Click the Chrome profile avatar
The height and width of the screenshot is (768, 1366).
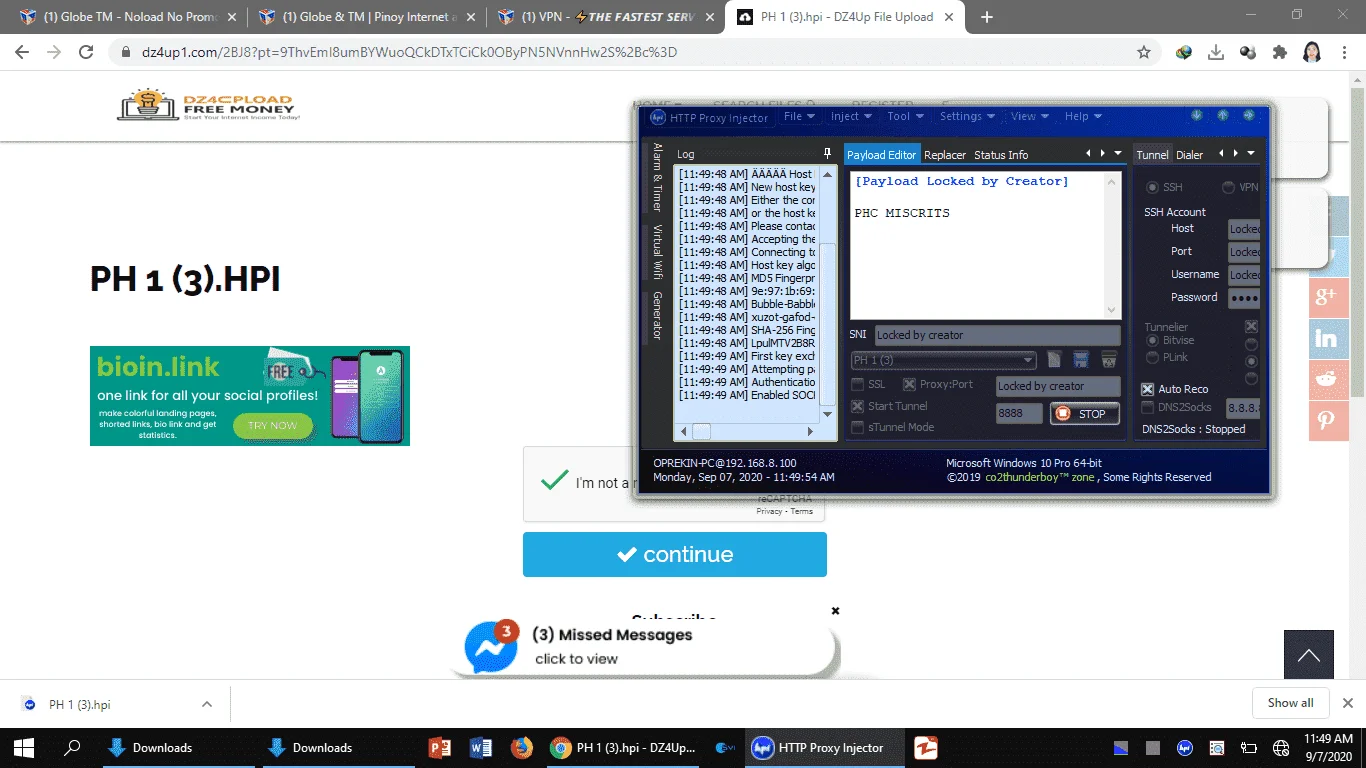pyautogui.click(x=1313, y=52)
